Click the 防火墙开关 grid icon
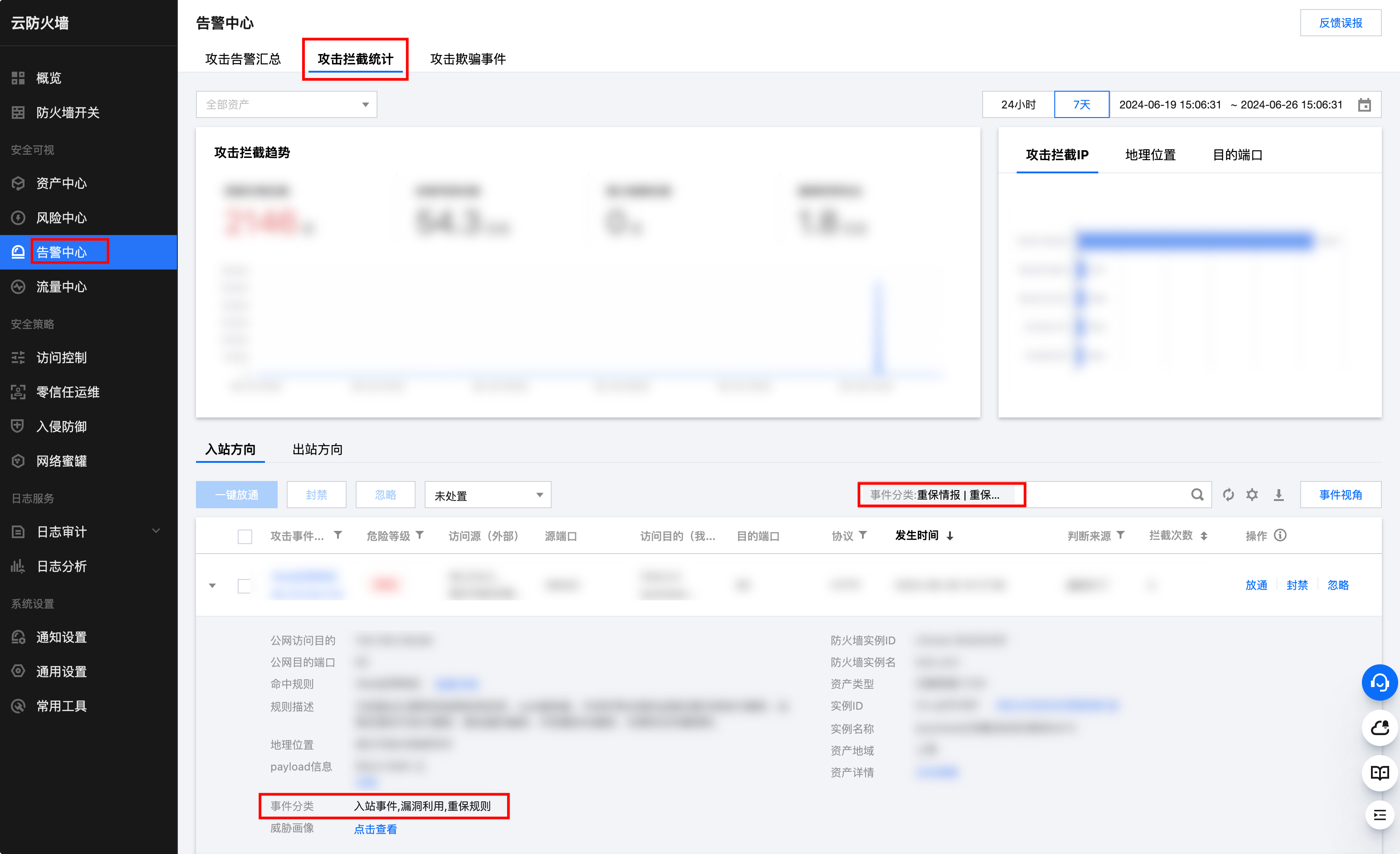The image size is (1400, 854). pyautogui.click(x=18, y=113)
